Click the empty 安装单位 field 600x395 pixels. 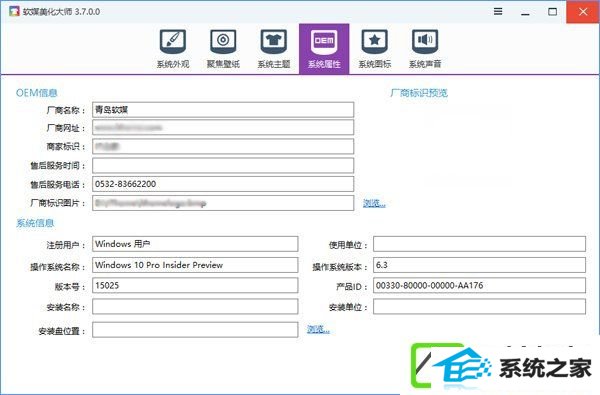tap(479, 307)
